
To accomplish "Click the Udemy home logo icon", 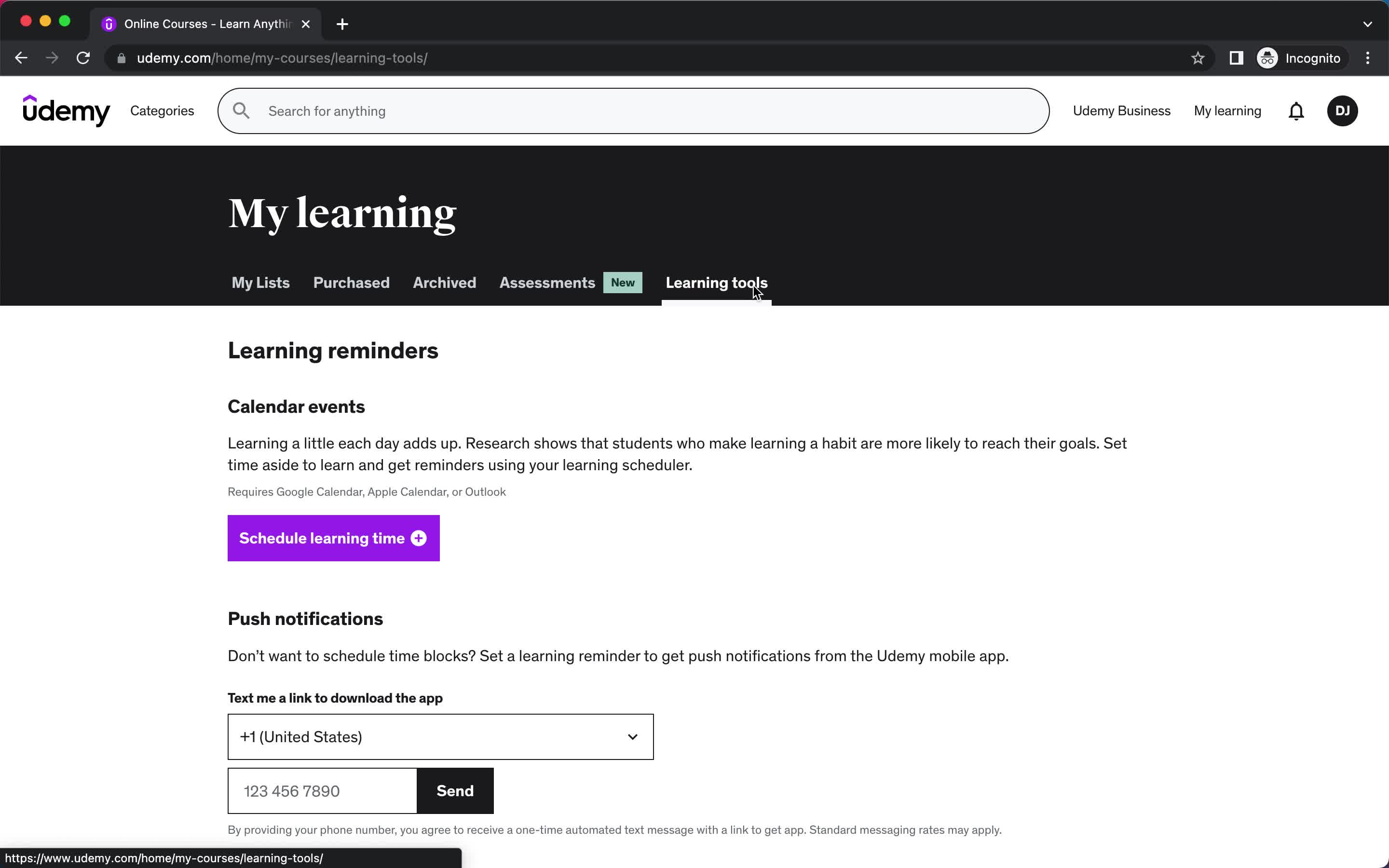I will [67, 111].
